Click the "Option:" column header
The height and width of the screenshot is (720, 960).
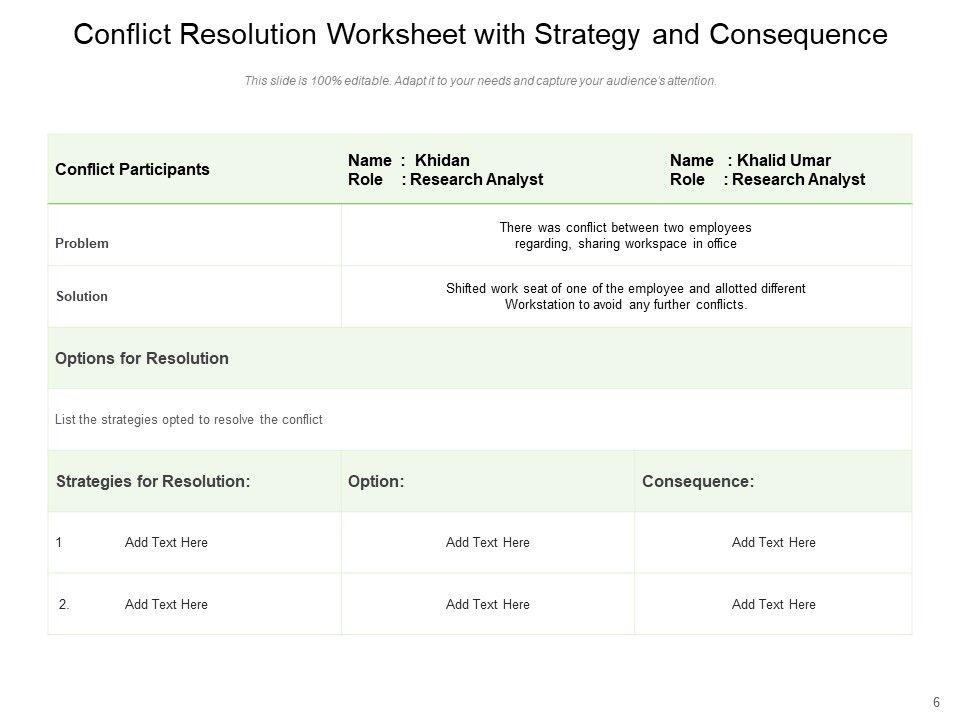pos(376,481)
